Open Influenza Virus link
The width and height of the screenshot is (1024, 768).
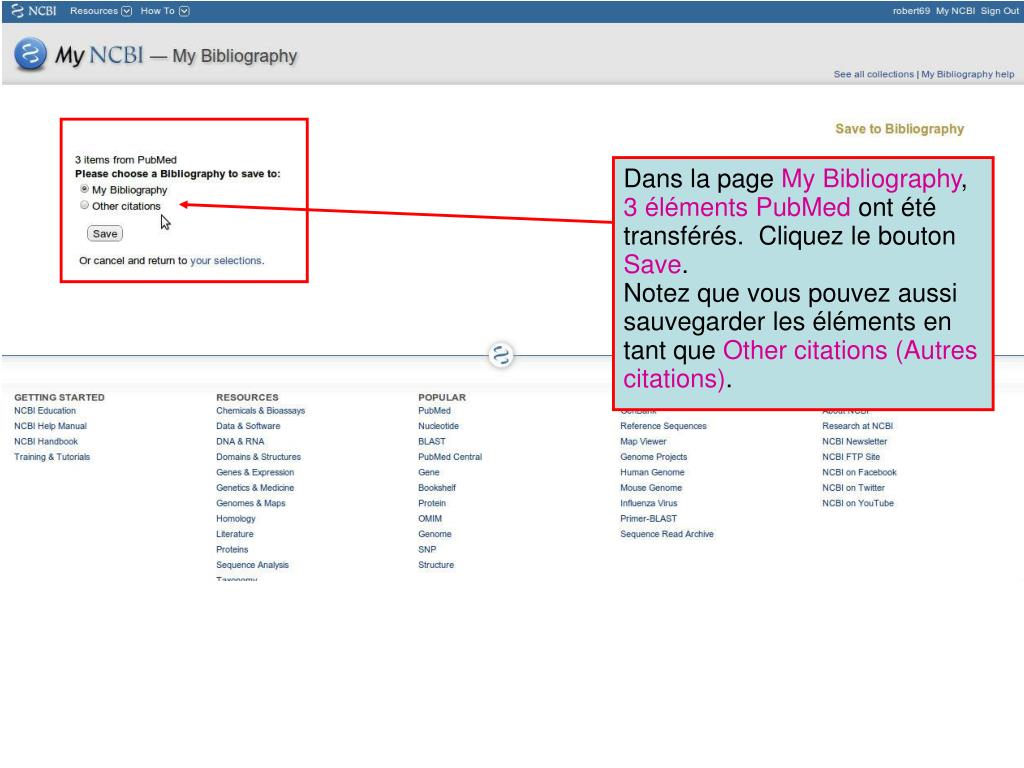(x=648, y=504)
